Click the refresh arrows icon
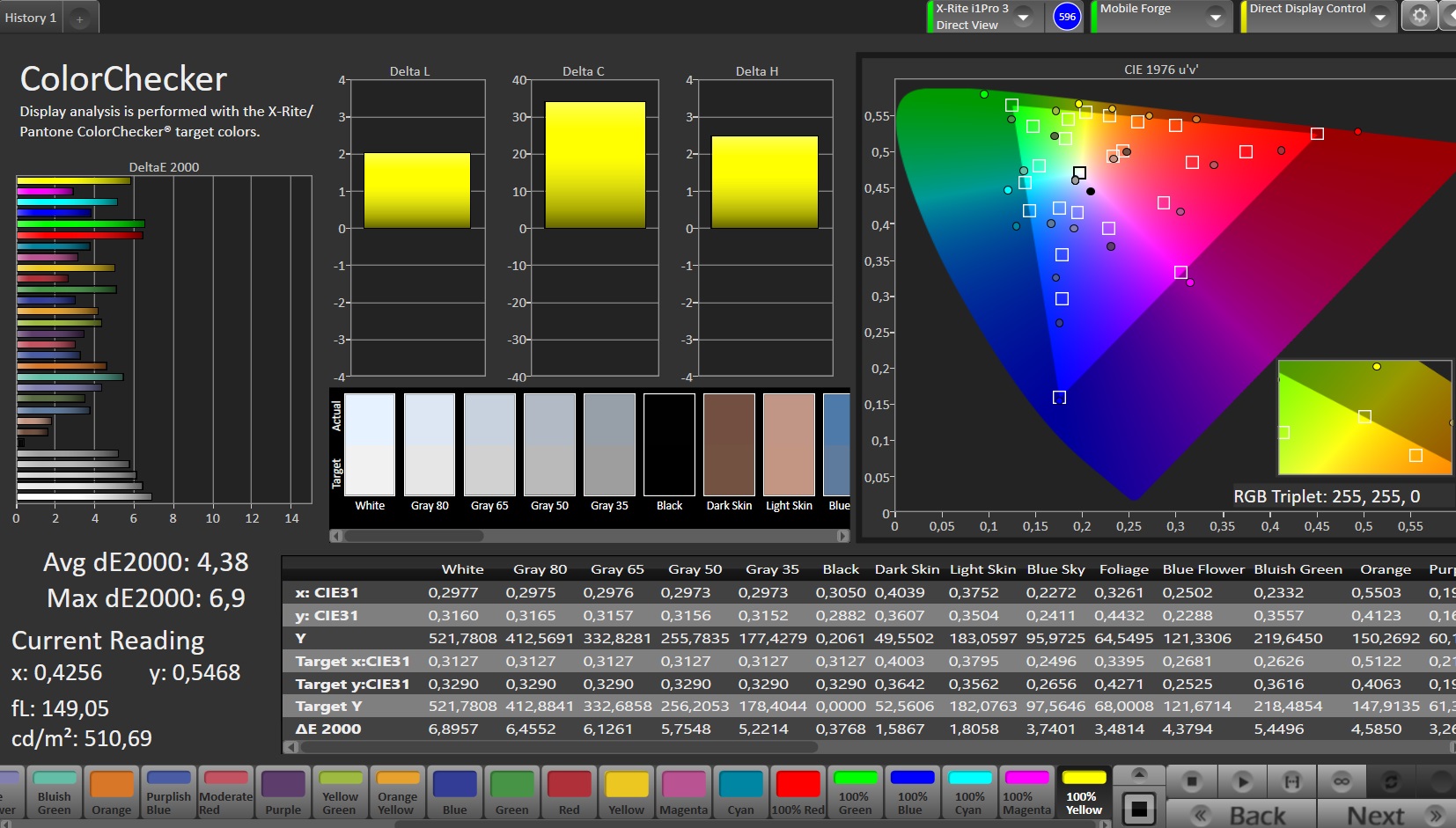 (x=1391, y=781)
